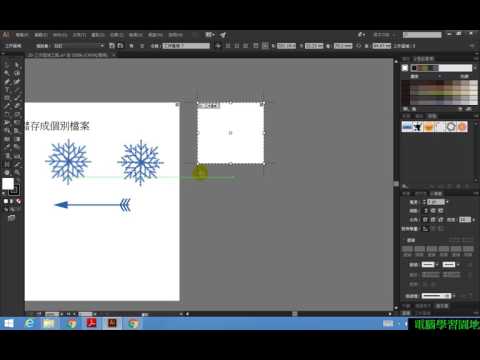Screen dimensions: 480x360
Task: Open the Change Screen Mode button
Action: (x=12, y=218)
